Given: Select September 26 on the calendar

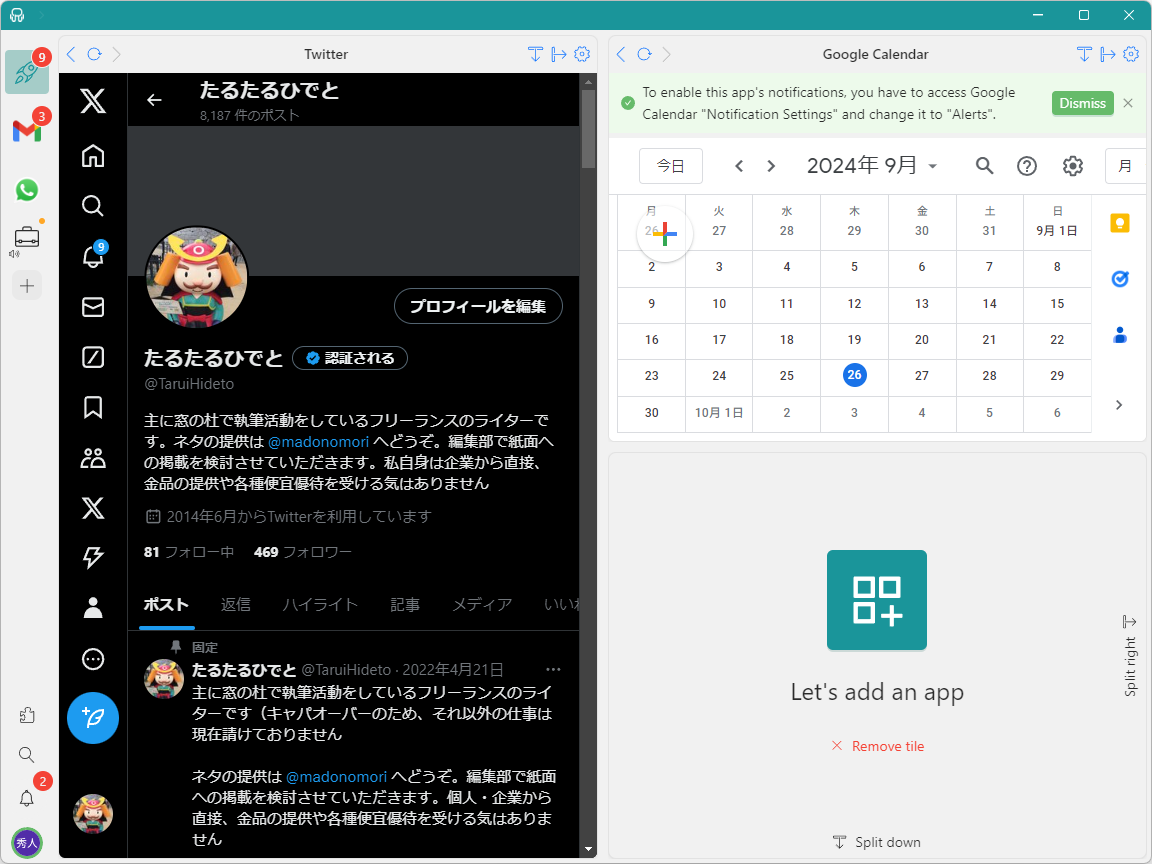Looking at the screenshot, I should tap(854, 377).
